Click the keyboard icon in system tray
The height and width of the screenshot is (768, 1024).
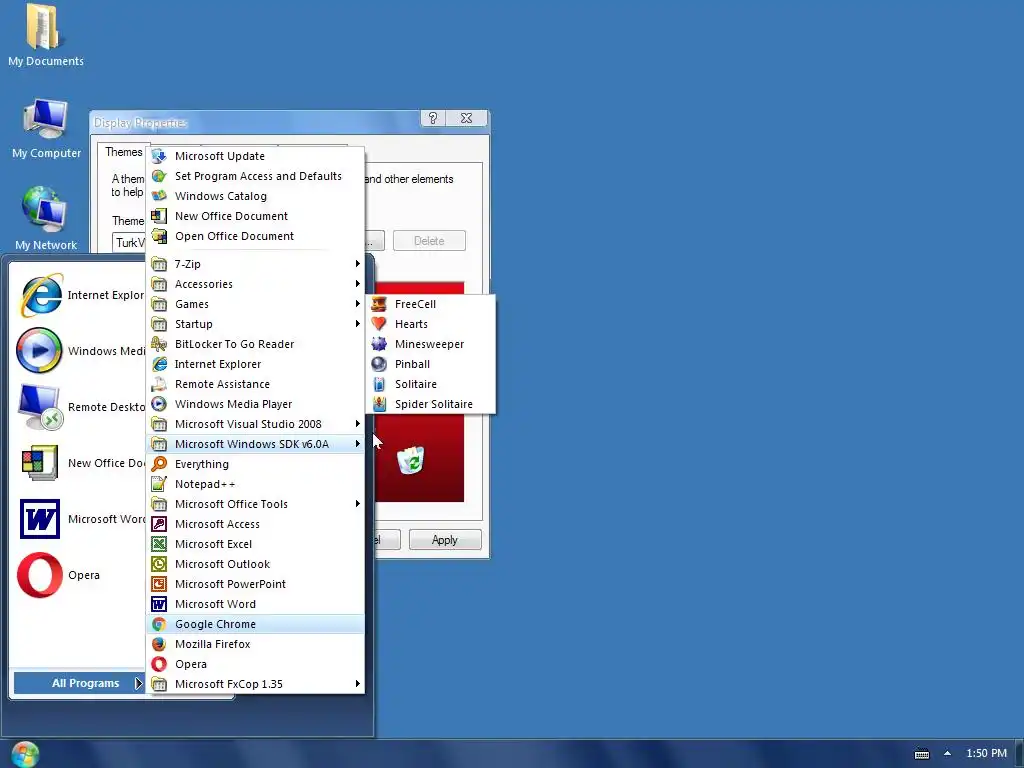pos(921,754)
